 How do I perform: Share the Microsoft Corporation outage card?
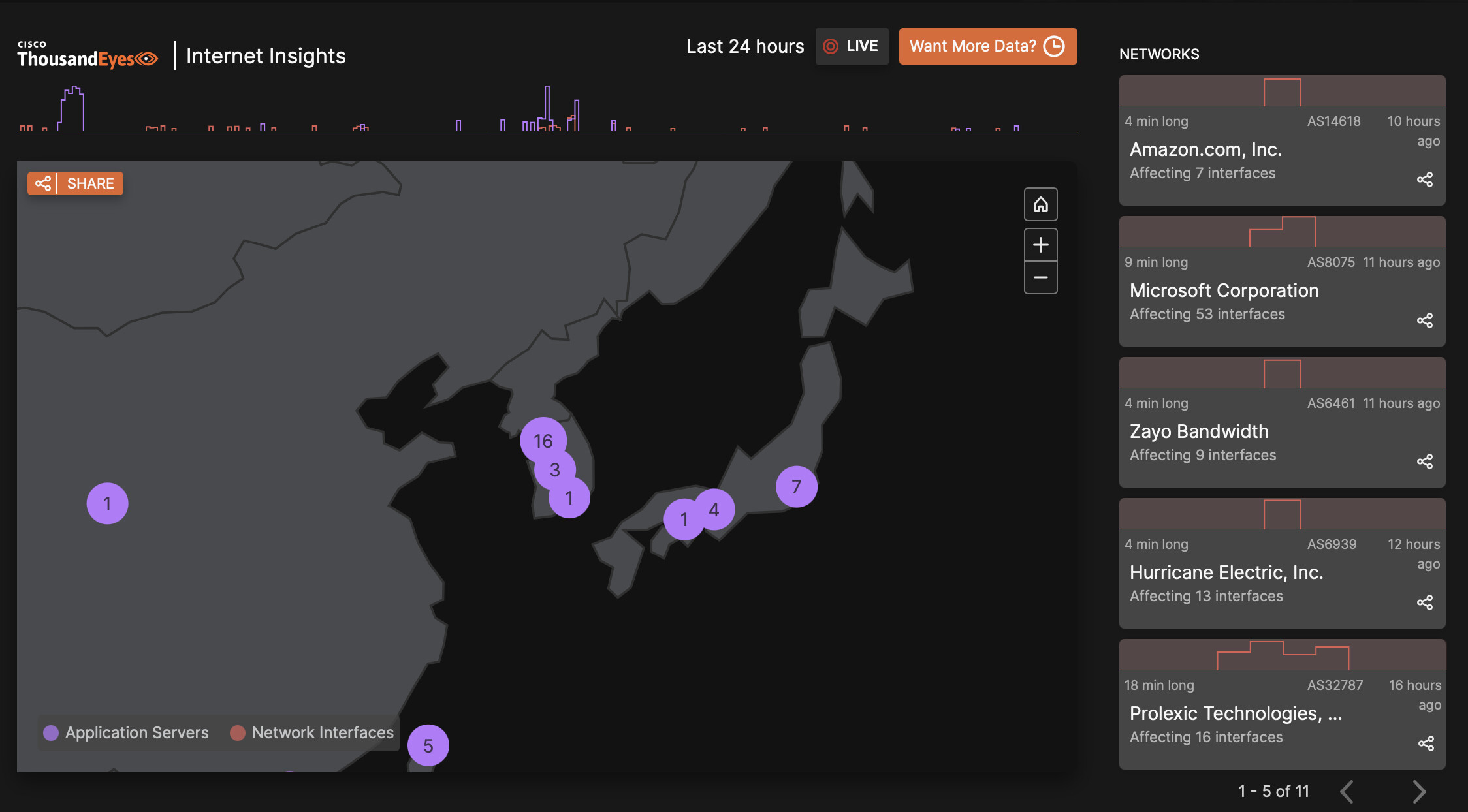(1425, 320)
